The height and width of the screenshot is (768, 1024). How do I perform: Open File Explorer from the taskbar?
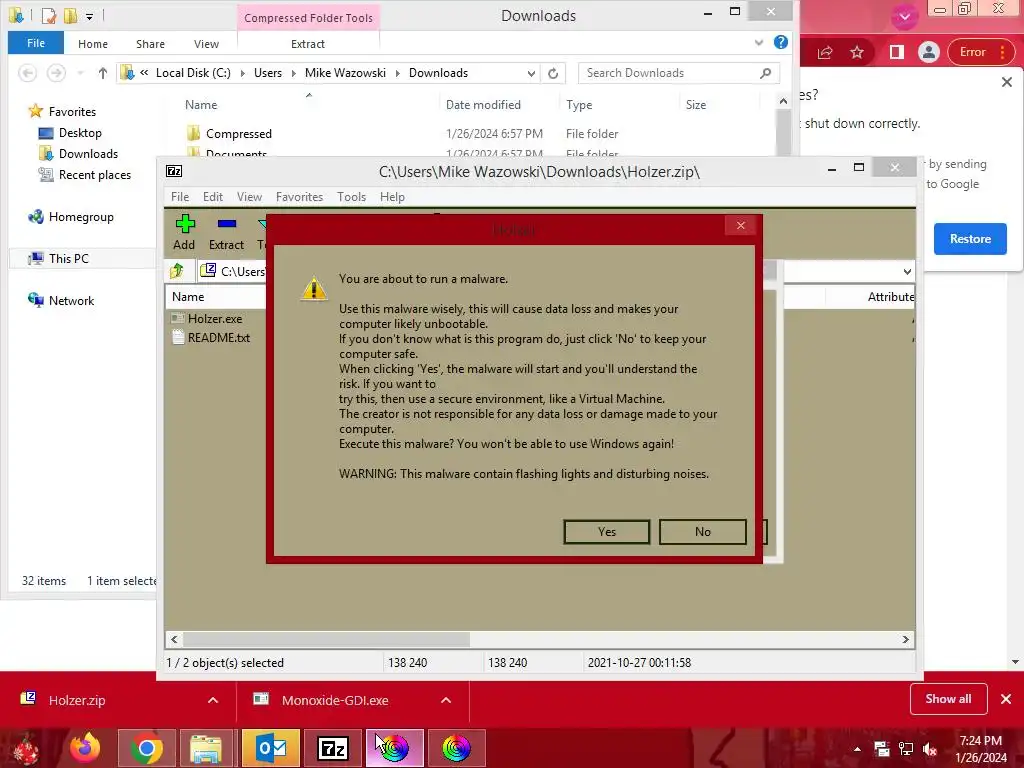click(x=208, y=748)
